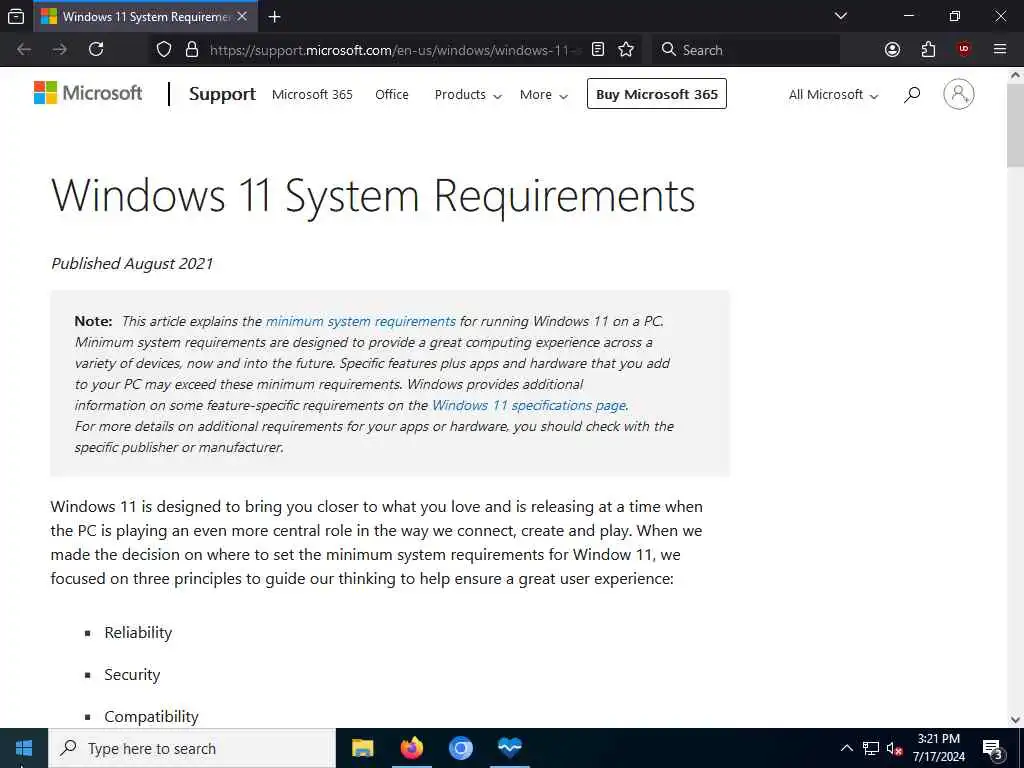Open muted volume tray icon
Screen dimensions: 1024x768
[894, 748]
